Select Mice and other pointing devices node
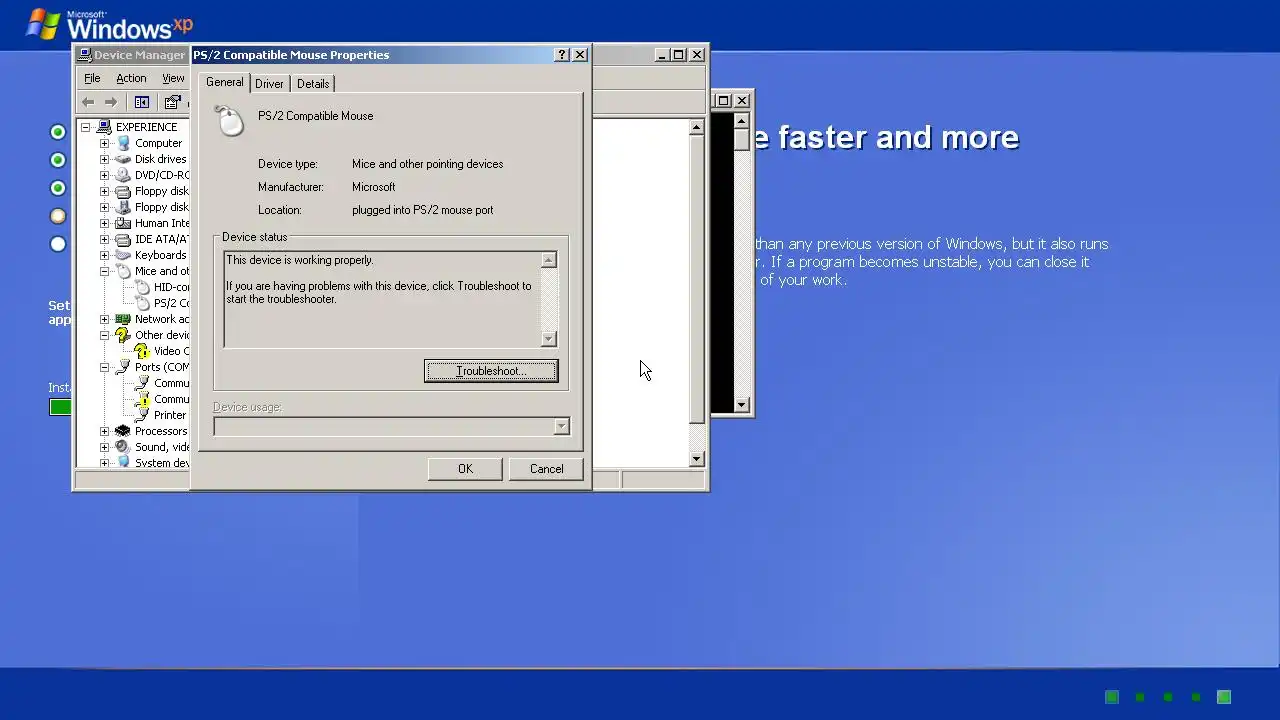This screenshot has width=1280, height=720. 162,271
